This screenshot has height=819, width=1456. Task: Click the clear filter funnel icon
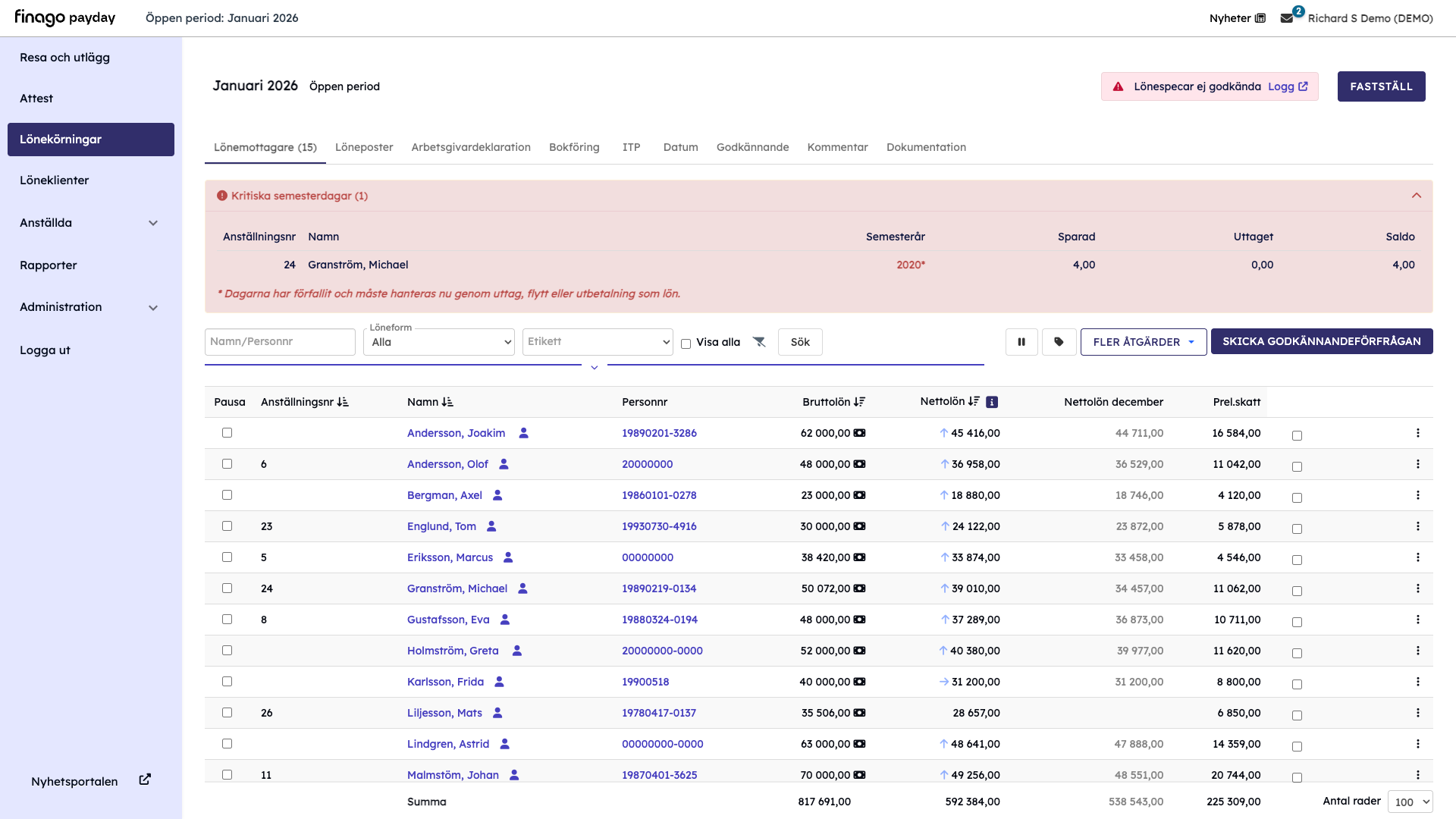click(x=759, y=342)
